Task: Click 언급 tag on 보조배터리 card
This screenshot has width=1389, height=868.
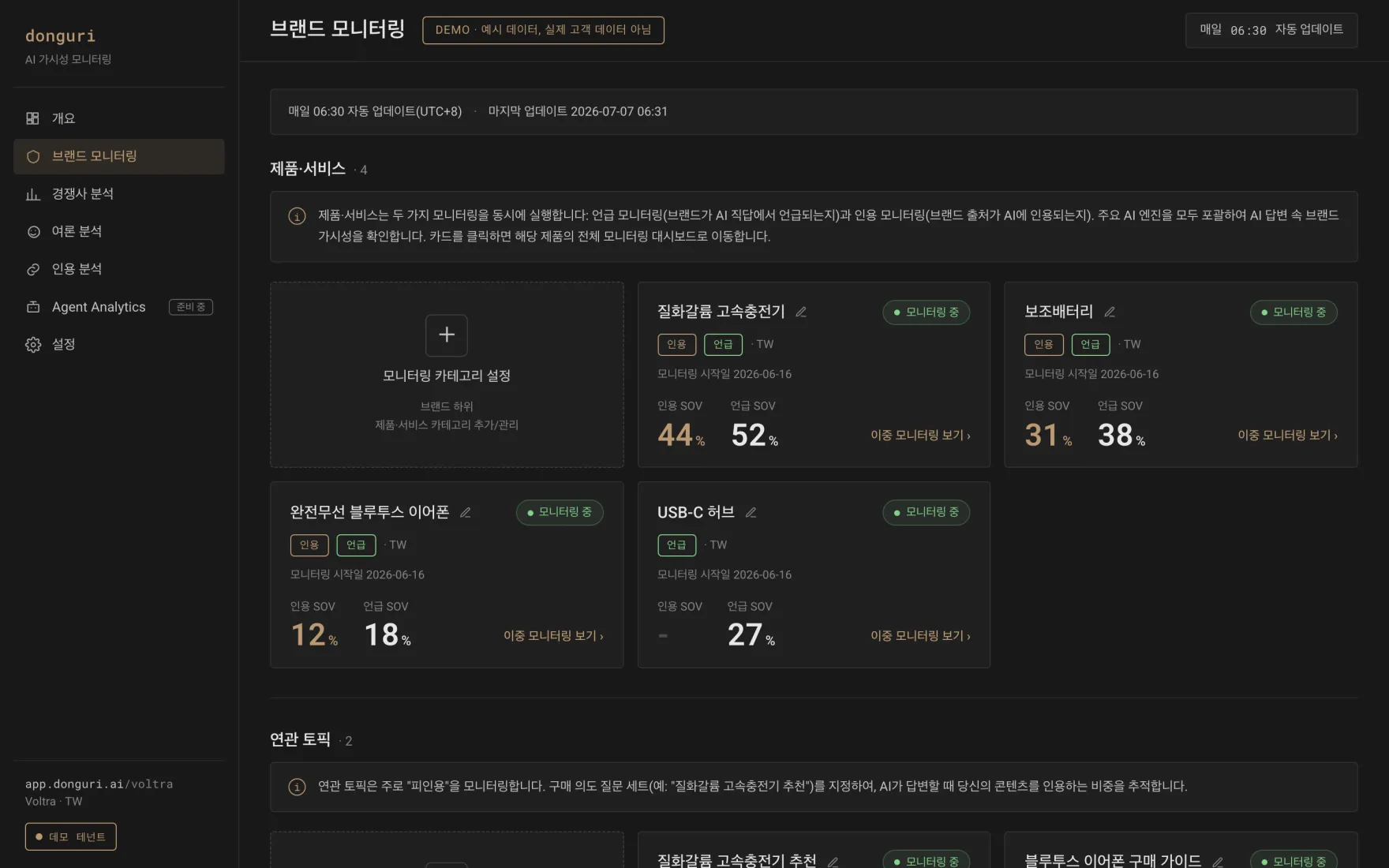Action: [1091, 345]
